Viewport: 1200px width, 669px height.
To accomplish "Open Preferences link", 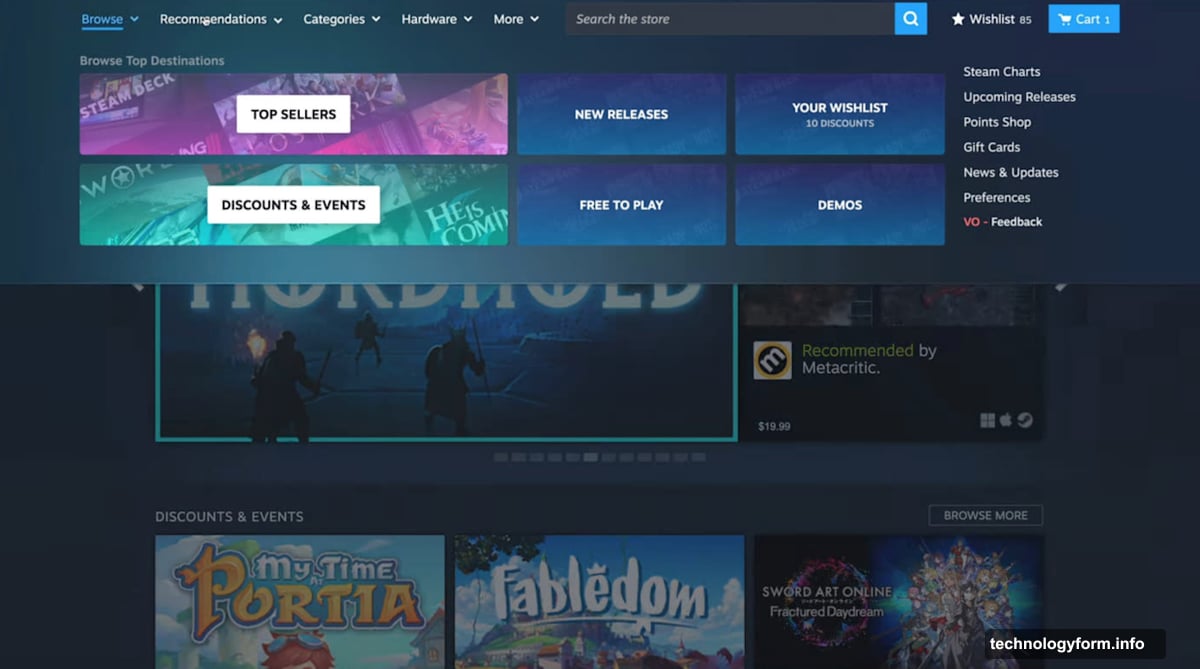I will [997, 197].
